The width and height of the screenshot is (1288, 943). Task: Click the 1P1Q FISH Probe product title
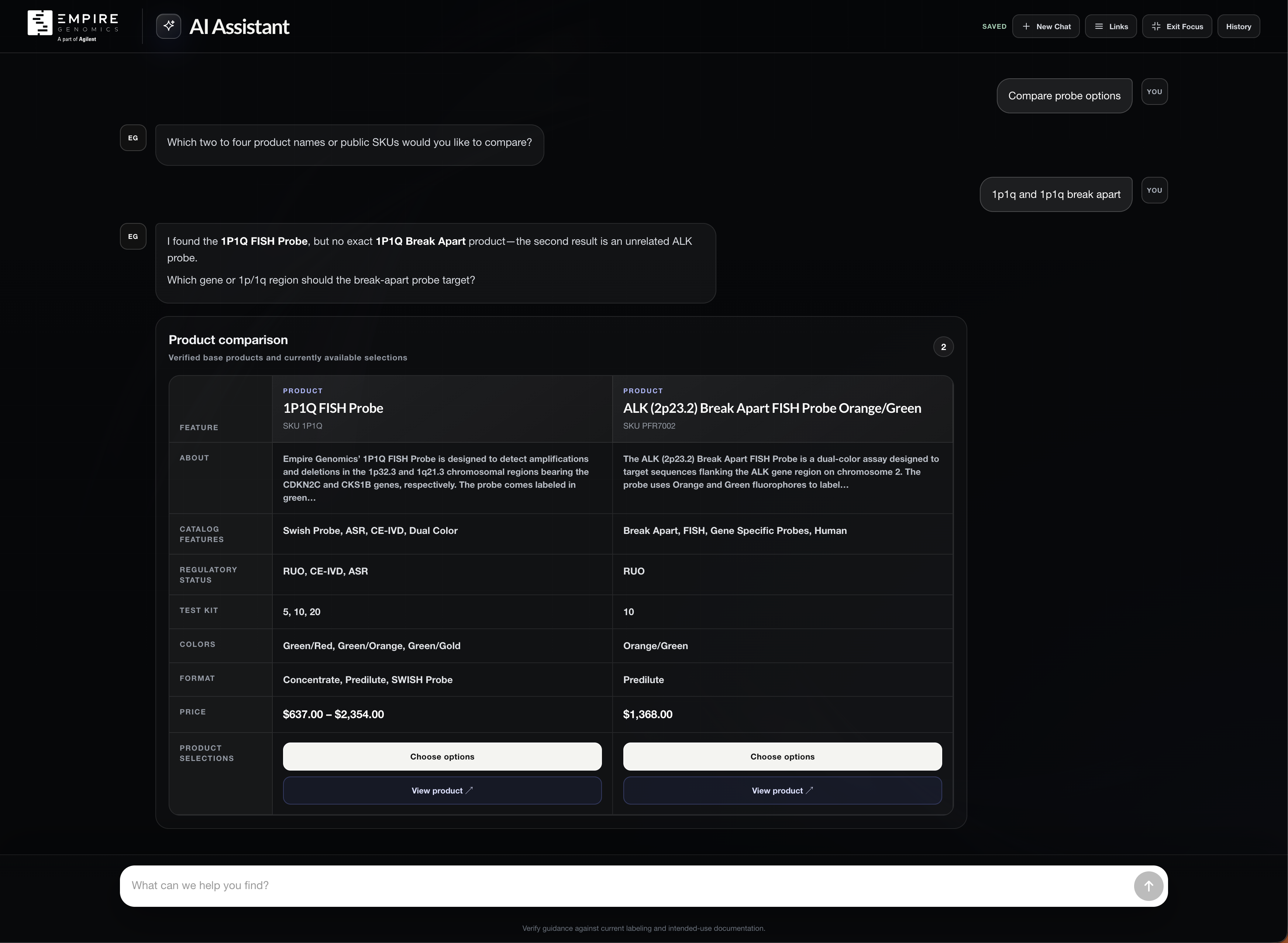coord(333,408)
